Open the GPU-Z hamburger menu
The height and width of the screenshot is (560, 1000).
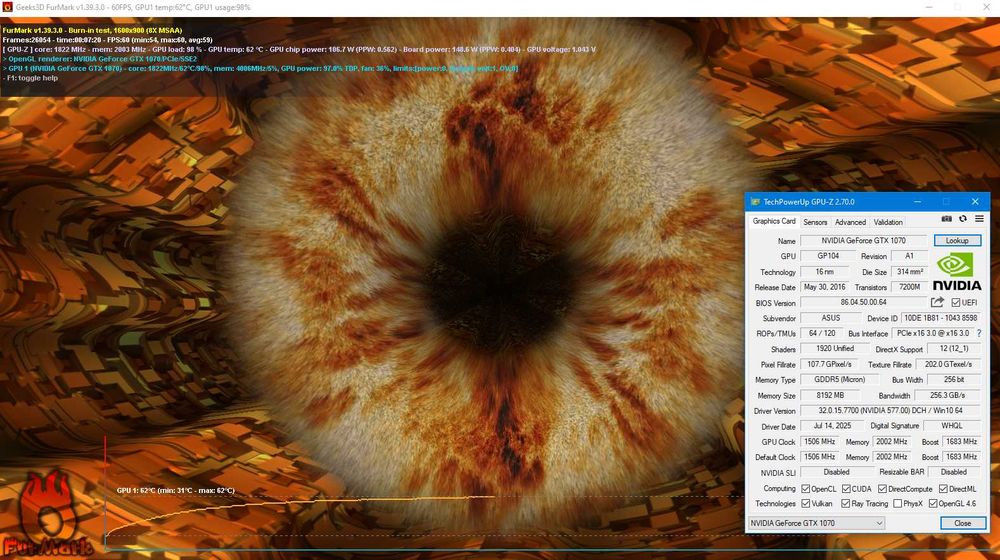pos(979,219)
